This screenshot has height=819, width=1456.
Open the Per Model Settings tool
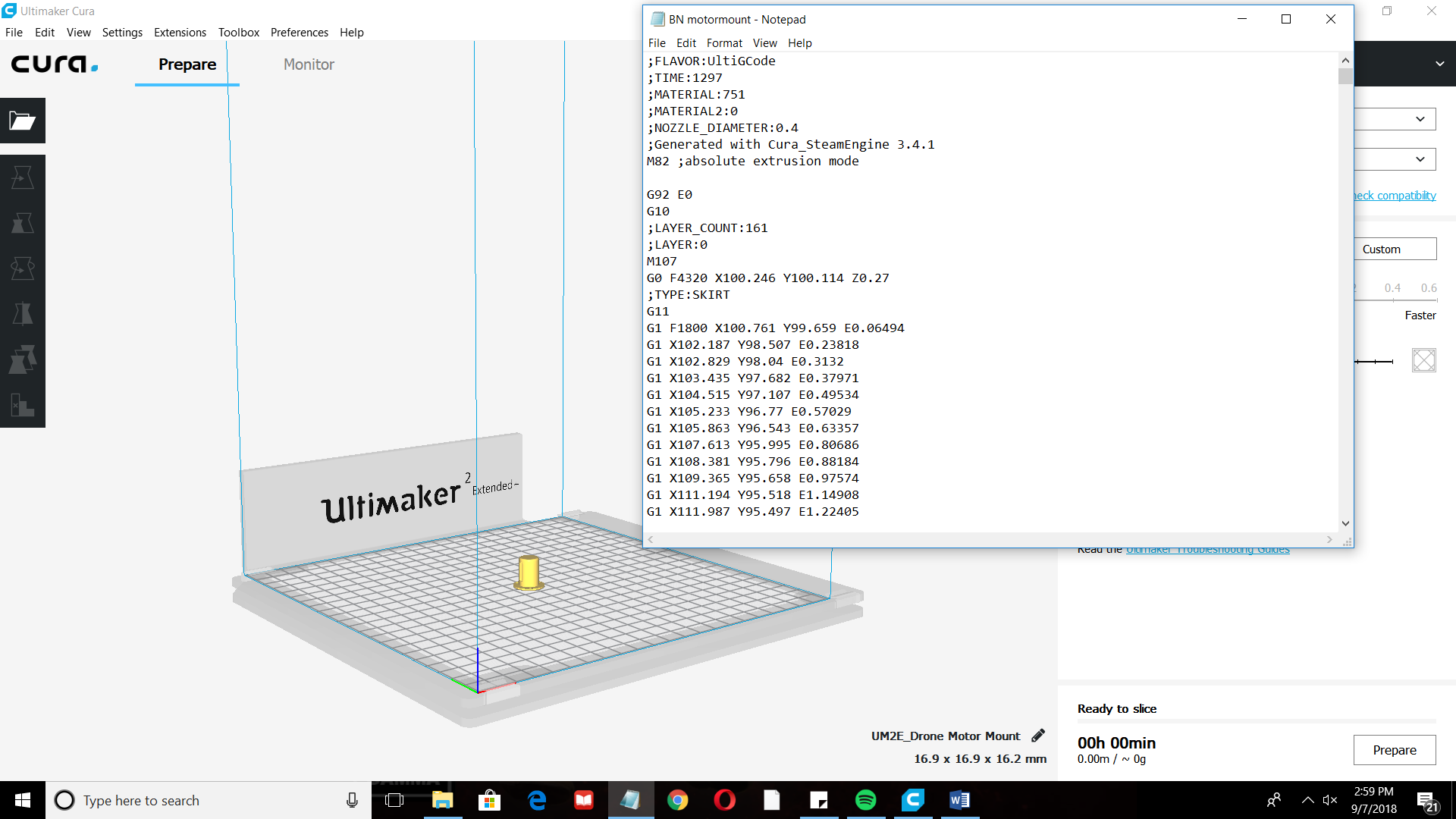click(23, 359)
